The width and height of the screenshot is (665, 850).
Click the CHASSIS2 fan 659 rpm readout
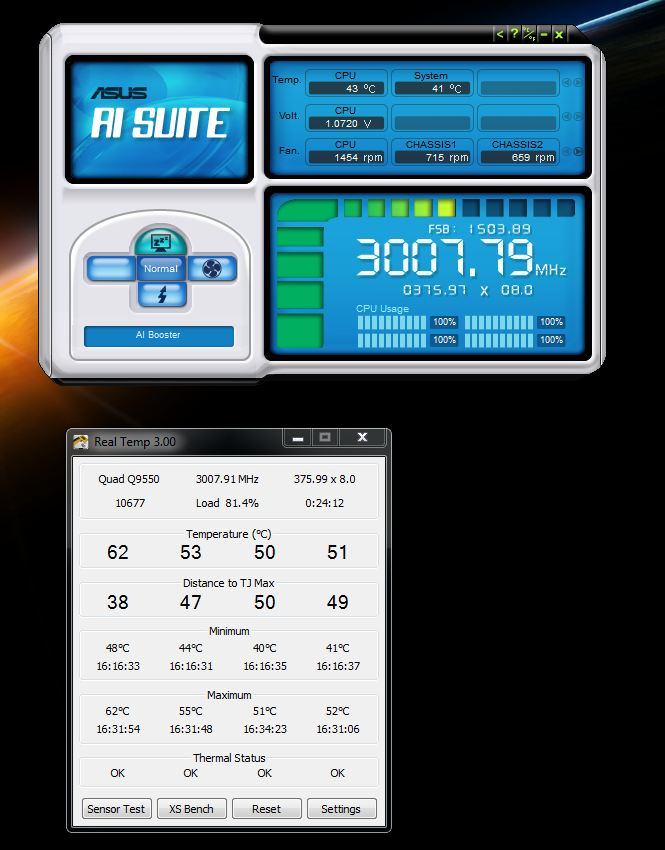pyautogui.click(x=518, y=157)
